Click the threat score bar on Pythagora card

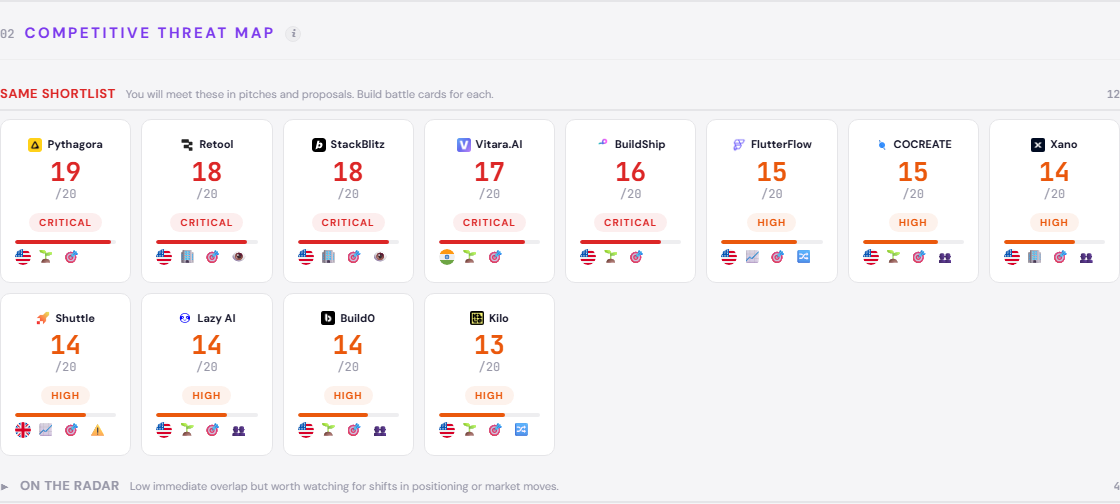pyautogui.click(x=66, y=242)
